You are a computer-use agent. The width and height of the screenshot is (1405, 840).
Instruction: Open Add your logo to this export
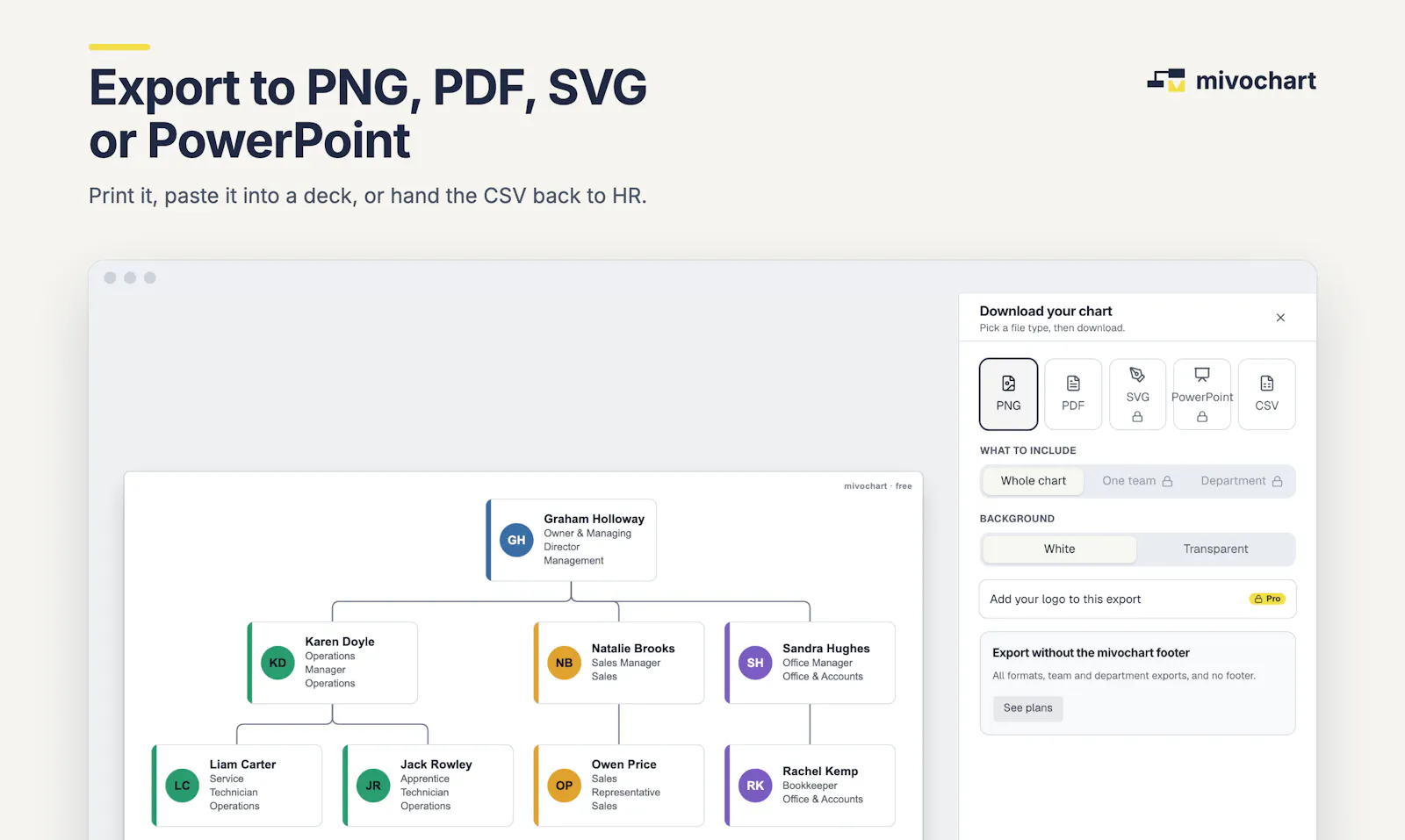1137,599
